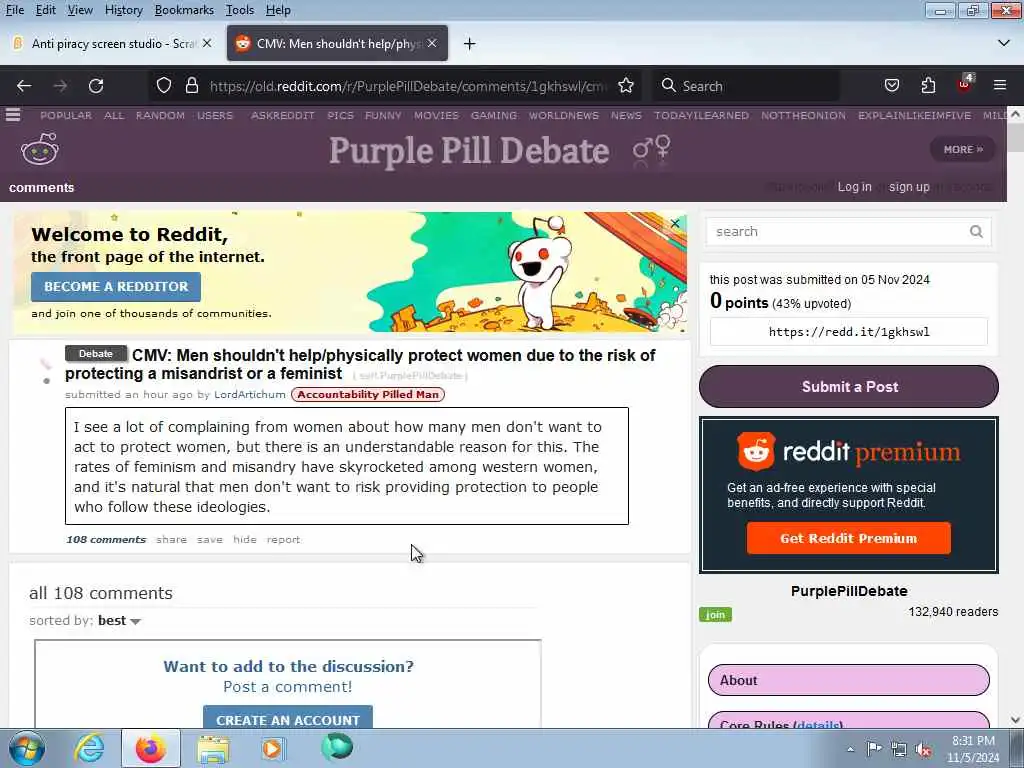
Task: Click the 108 comments link
Action: click(106, 539)
